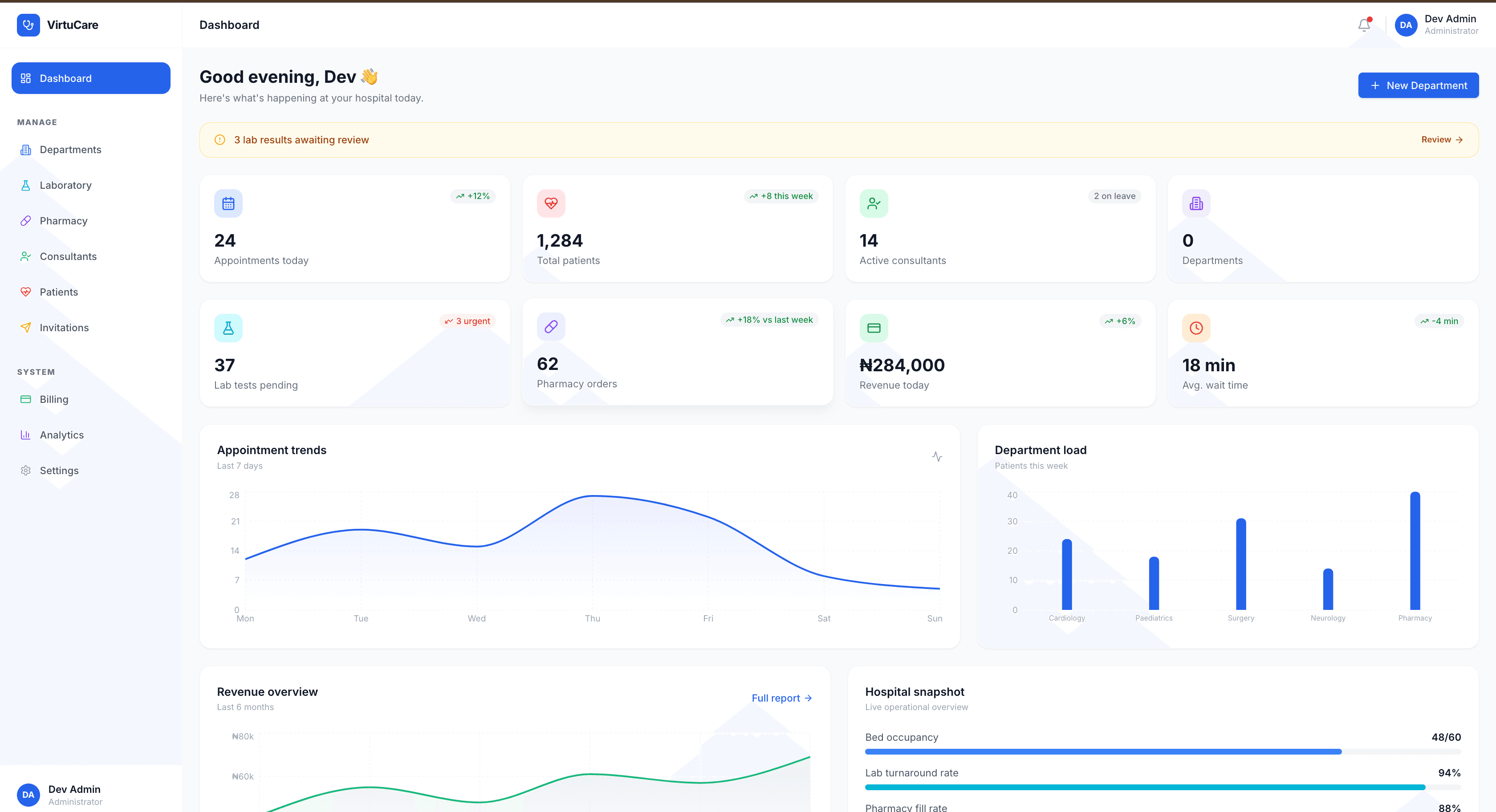The height and width of the screenshot is (812, 1496).
Task: Click the clock icon on Avg. wait time card
Action: click(x=1196, y=328)
